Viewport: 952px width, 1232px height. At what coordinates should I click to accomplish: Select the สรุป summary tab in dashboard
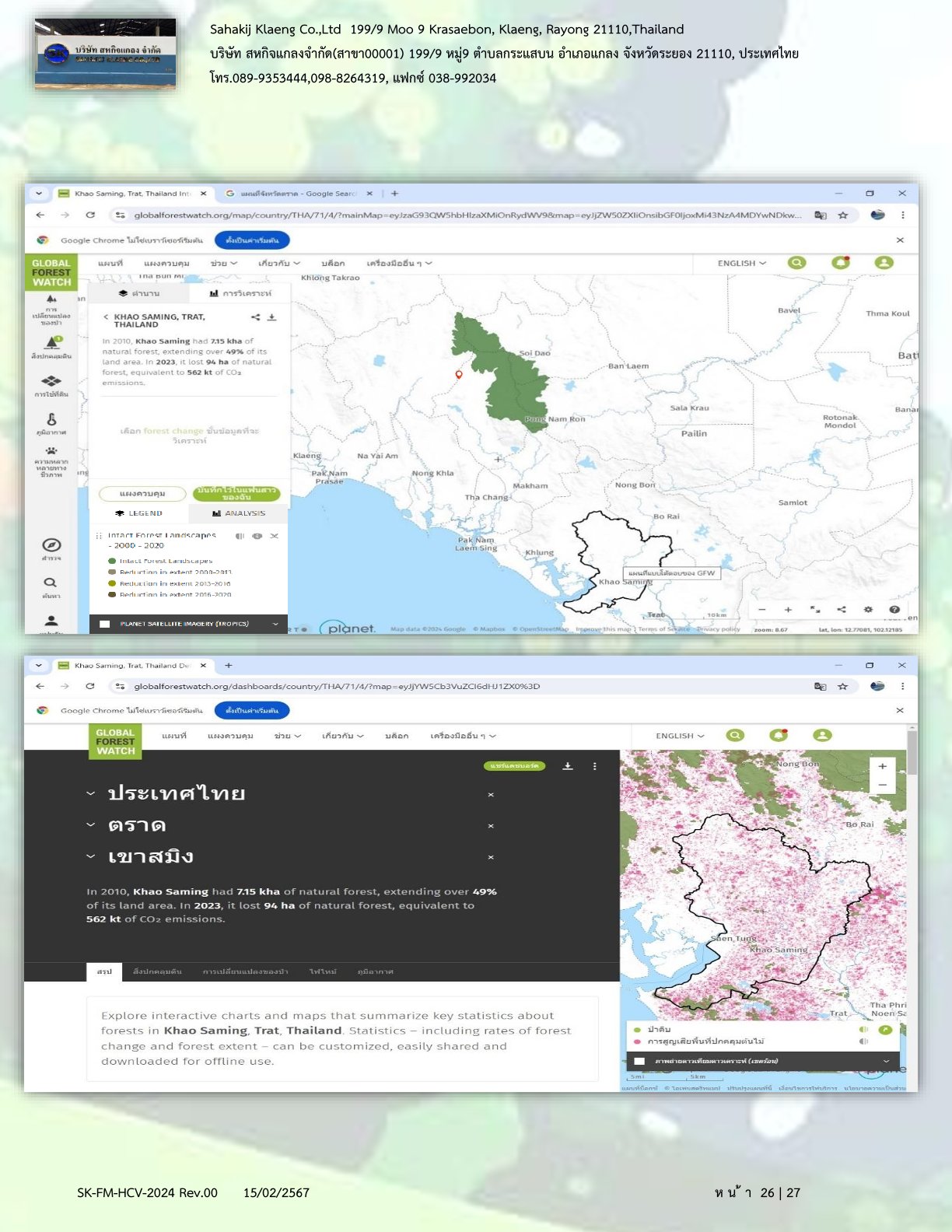104,971
